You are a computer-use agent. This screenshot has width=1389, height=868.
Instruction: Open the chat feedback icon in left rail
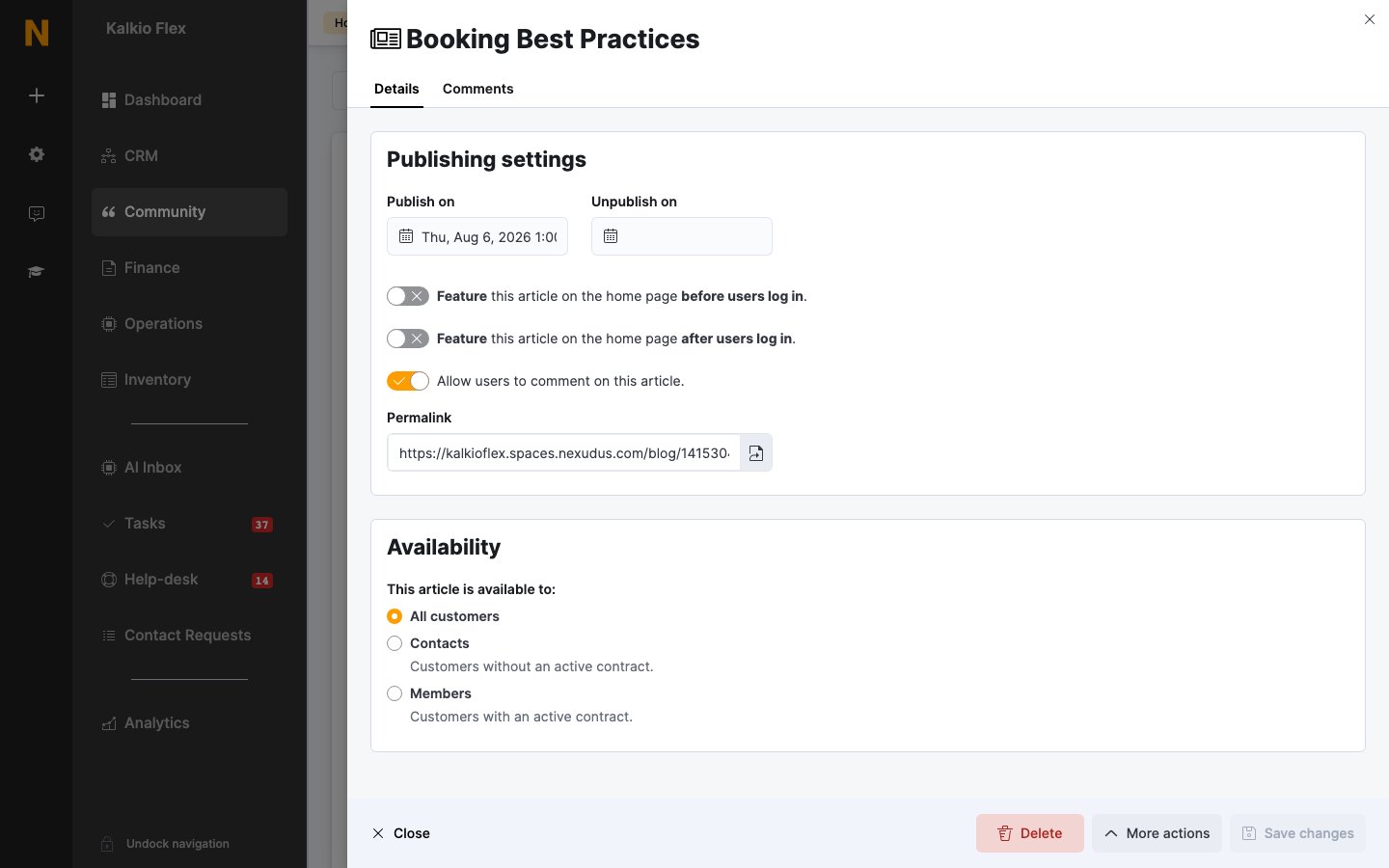[x=37, y=213]
